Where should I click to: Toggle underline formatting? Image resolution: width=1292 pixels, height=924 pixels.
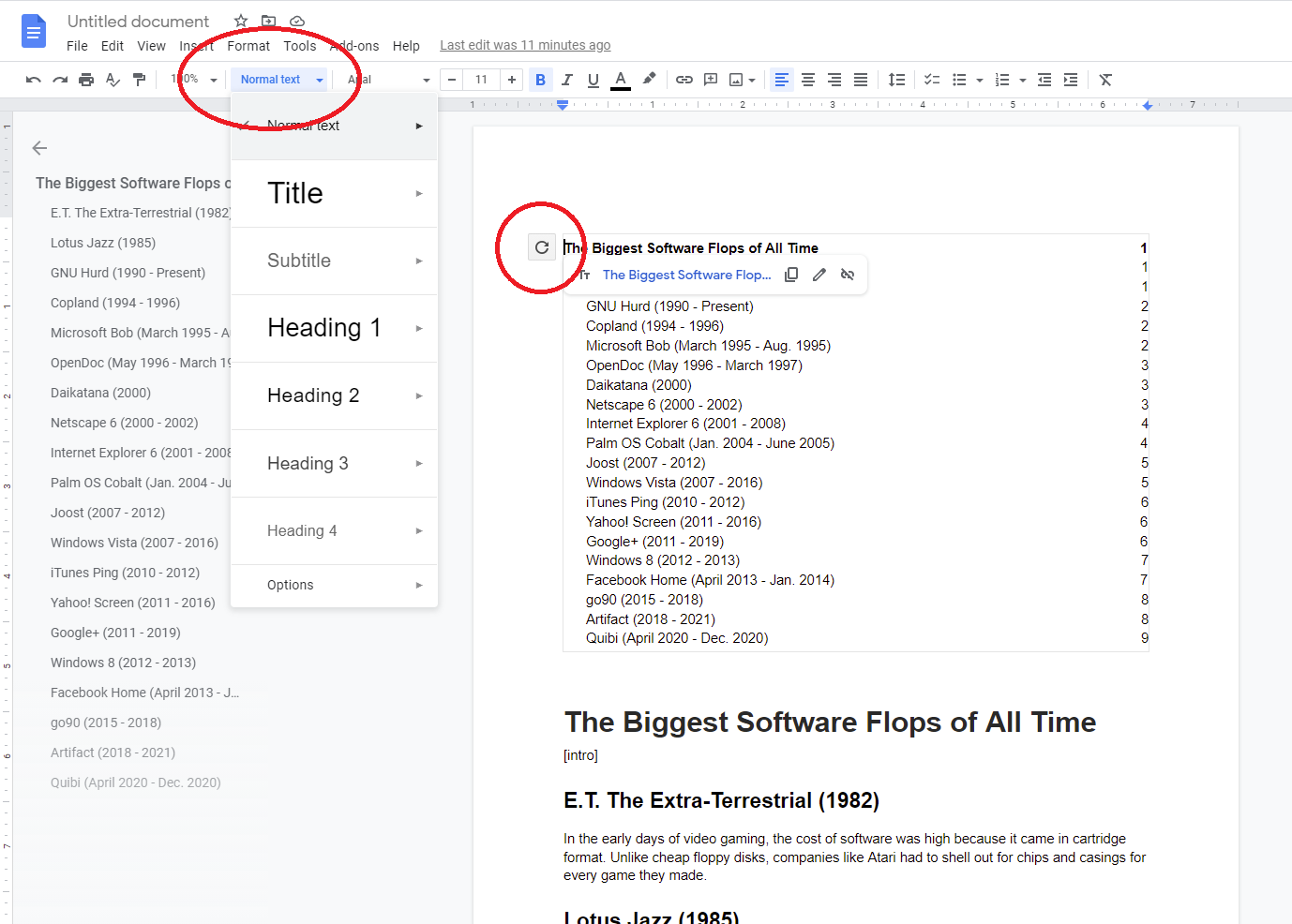pyautogui.click(x=593, y=80)
